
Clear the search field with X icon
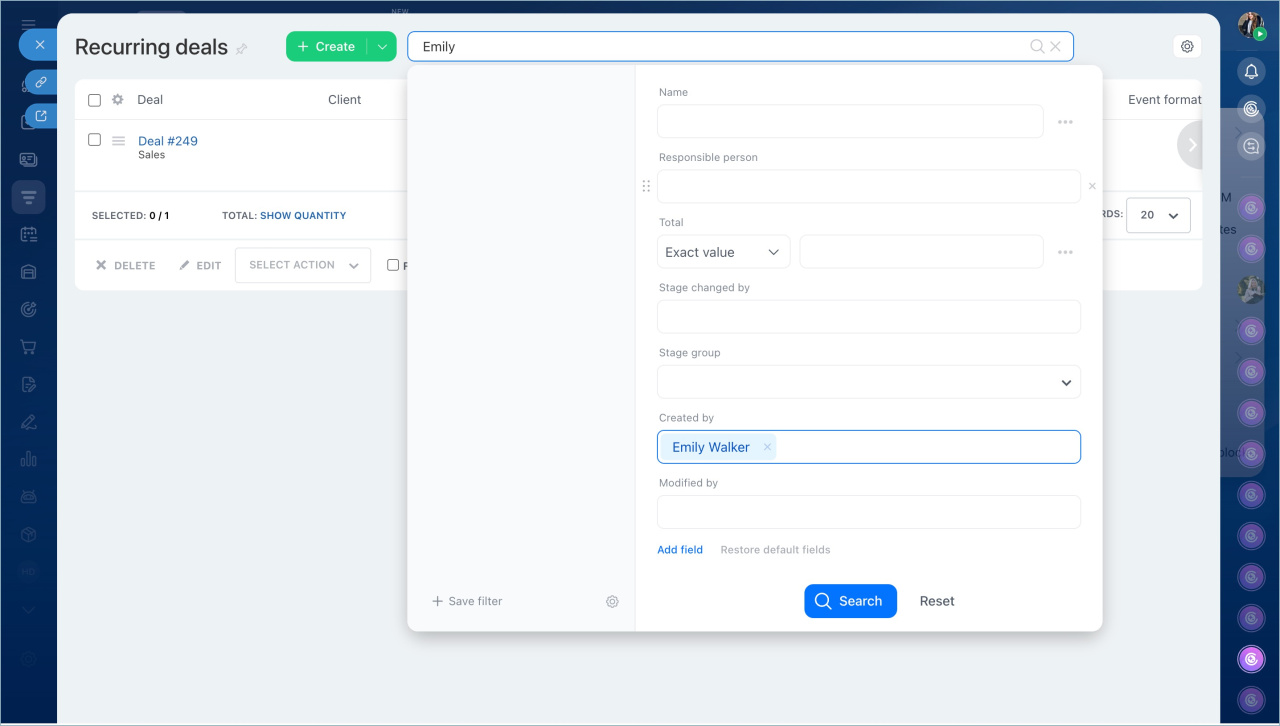coord(1055,47)
